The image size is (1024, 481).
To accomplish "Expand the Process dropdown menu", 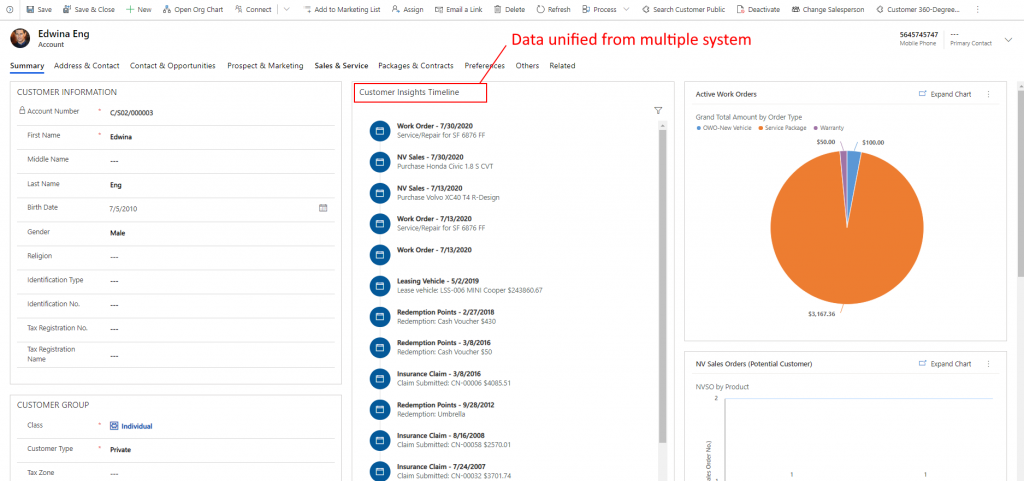I will tap(626, 9).
